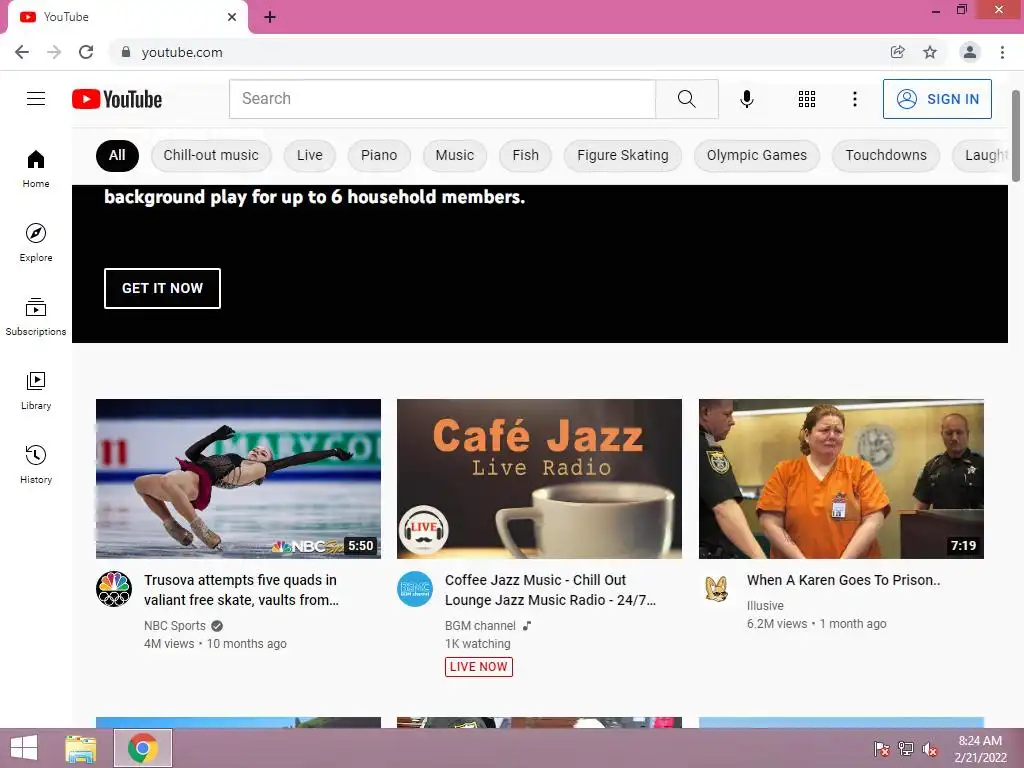Screen dimensions: 1024x768
Task: Open the hamburger guide menu
Action: click(36, 99)
